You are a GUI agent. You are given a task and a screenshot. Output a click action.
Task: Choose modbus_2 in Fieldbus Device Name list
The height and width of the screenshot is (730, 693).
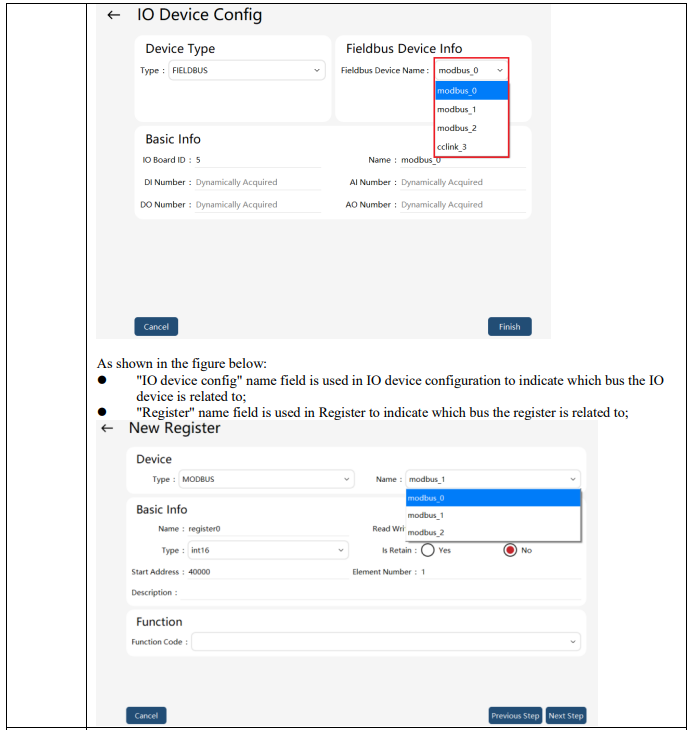pos(471,128)
